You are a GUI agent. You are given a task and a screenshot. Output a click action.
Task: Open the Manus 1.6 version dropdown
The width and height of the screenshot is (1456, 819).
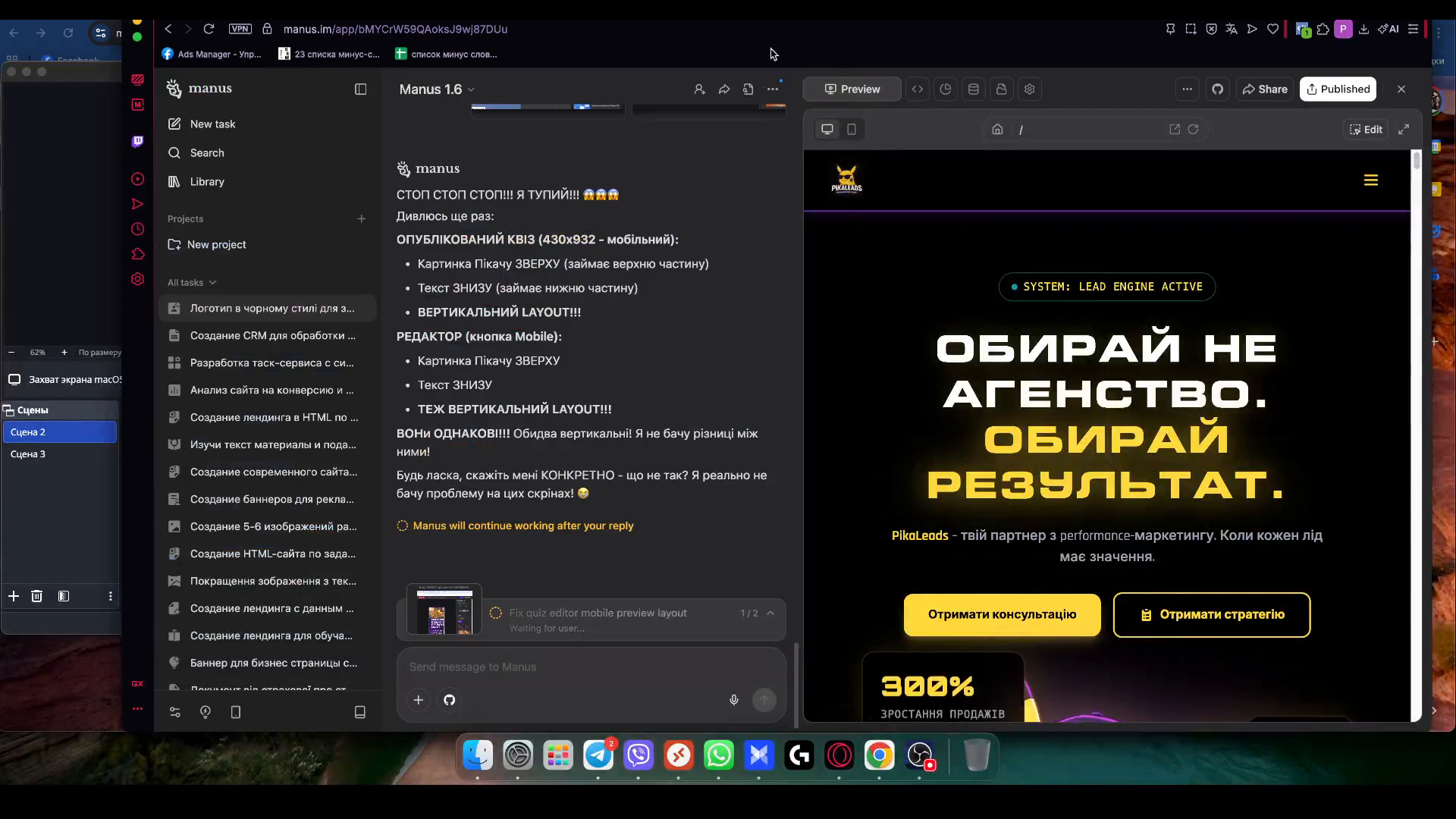point(471,89)
